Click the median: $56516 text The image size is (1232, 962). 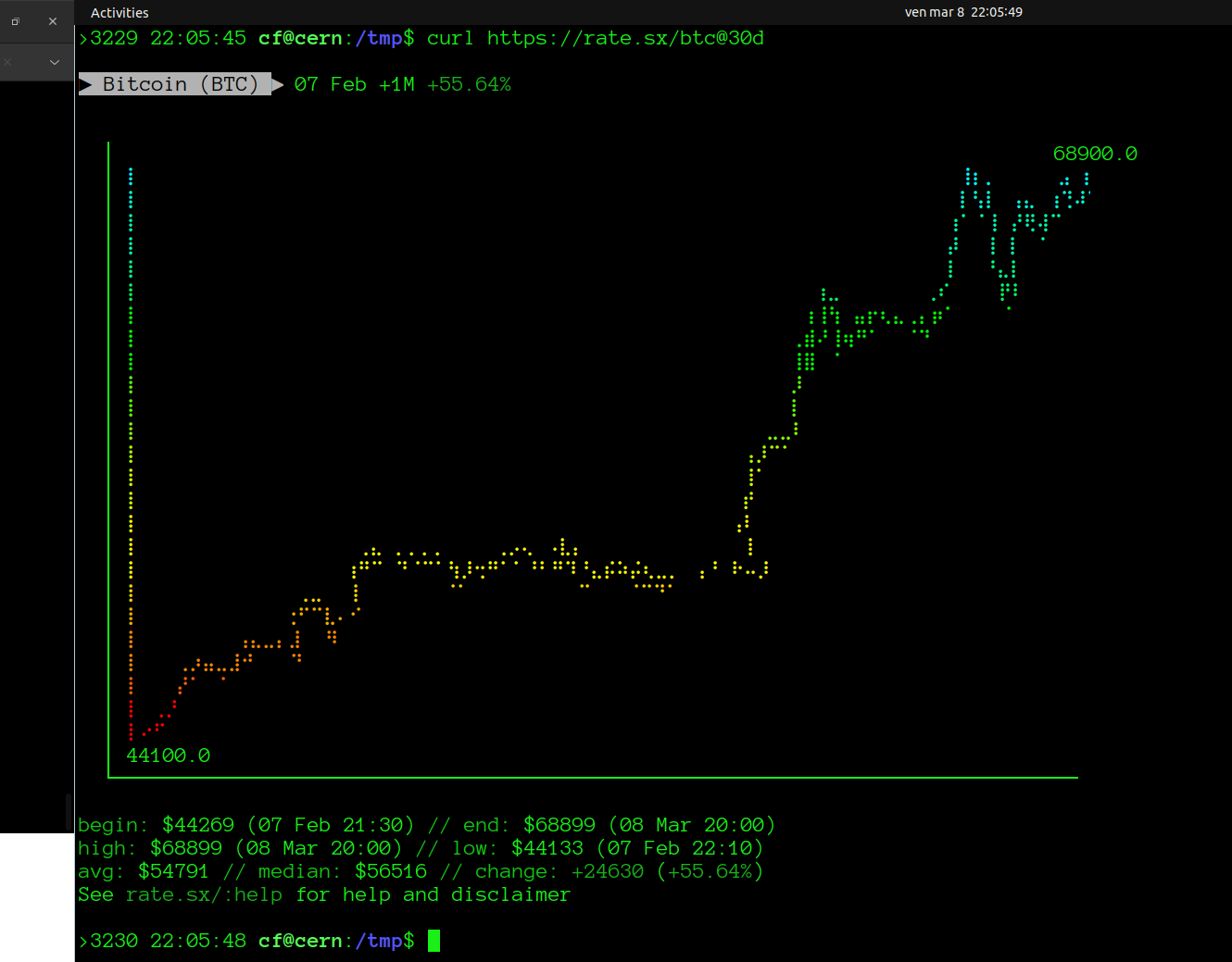pyautogui.click(x=343, y=871)
